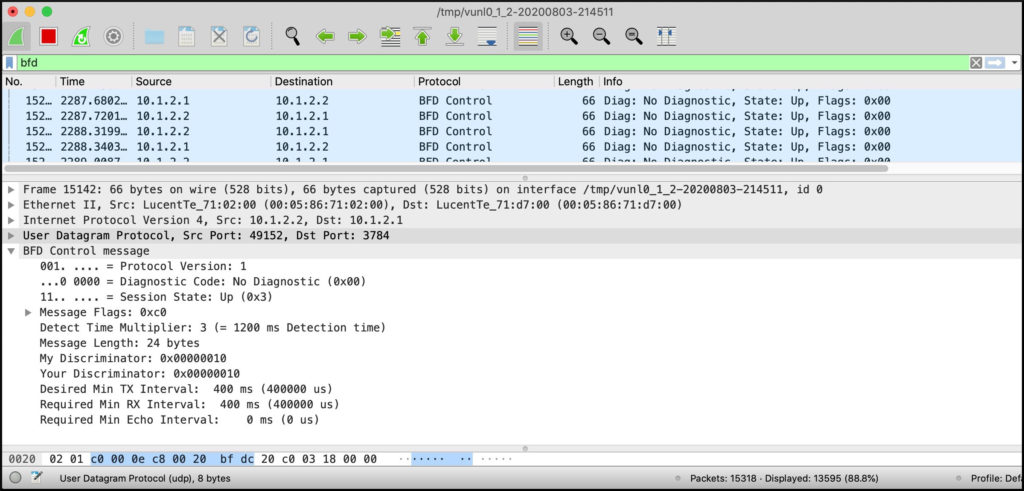Expand the Frame 15142 details

click(11, 189)
